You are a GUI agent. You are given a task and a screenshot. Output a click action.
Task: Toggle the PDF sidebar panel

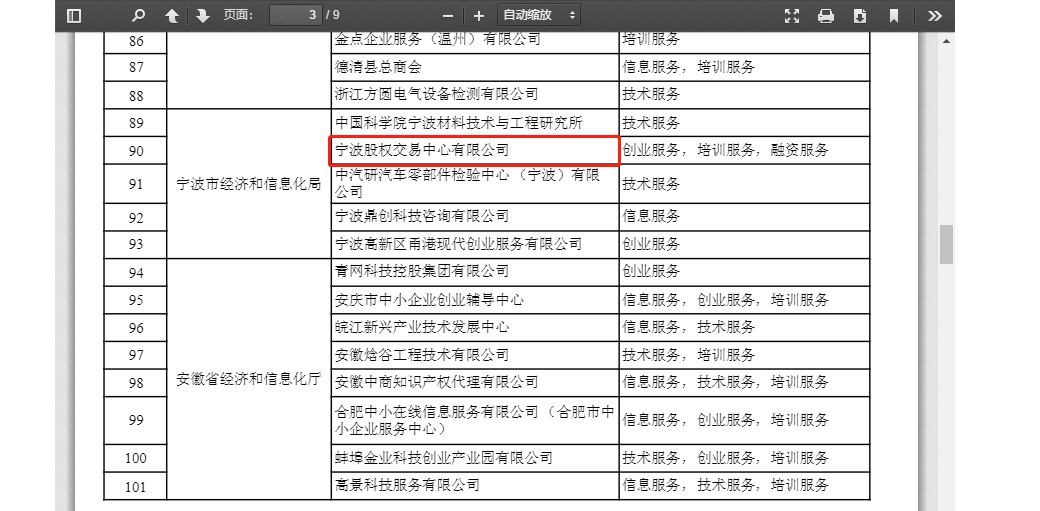(x=74, y=15)
